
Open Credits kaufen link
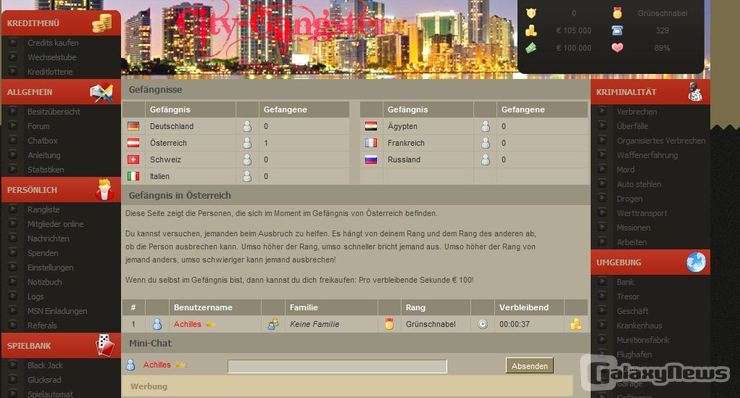[53, 43]
